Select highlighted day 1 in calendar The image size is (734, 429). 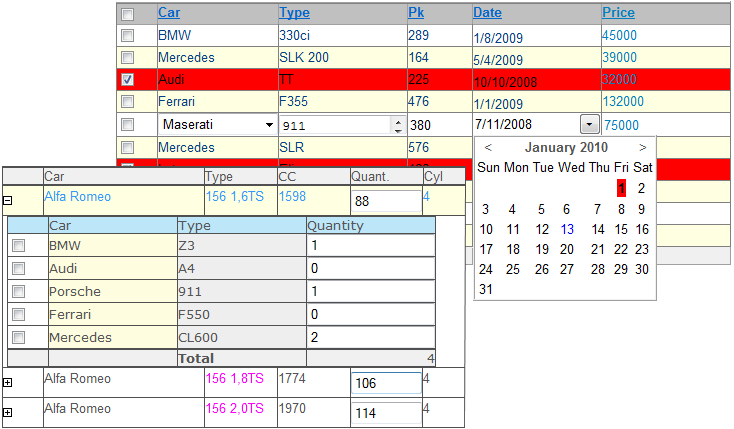(621, 188)
